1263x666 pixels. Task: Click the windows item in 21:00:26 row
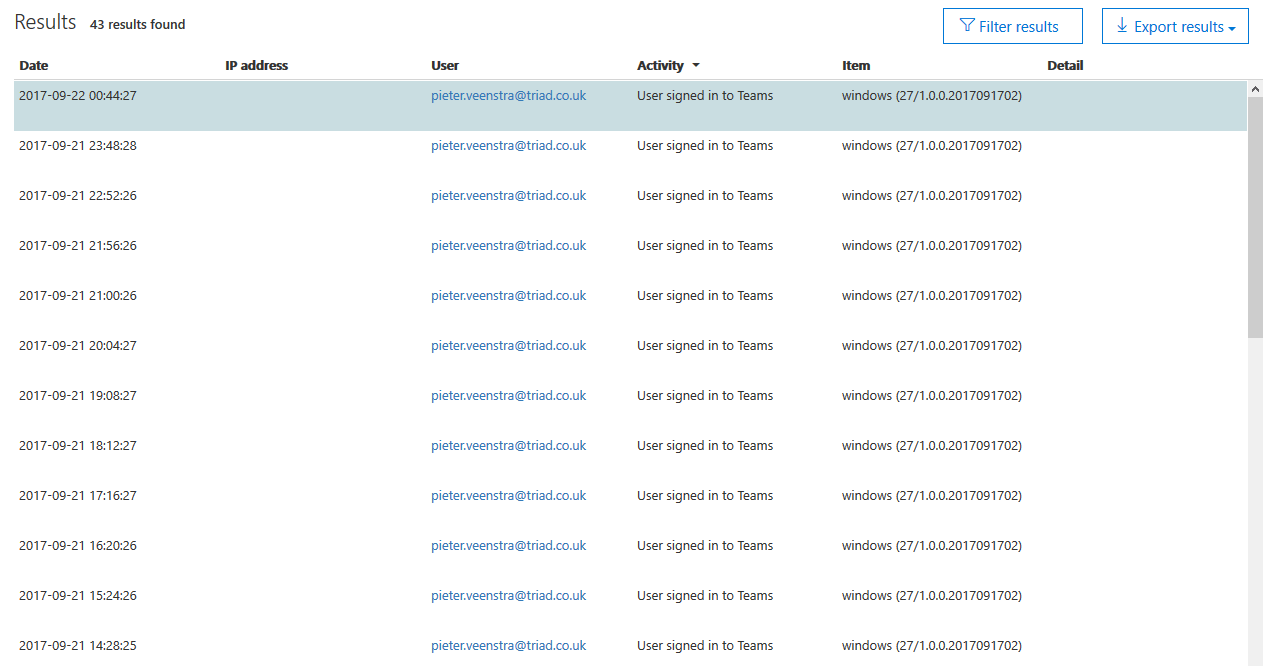coord(932,296)
